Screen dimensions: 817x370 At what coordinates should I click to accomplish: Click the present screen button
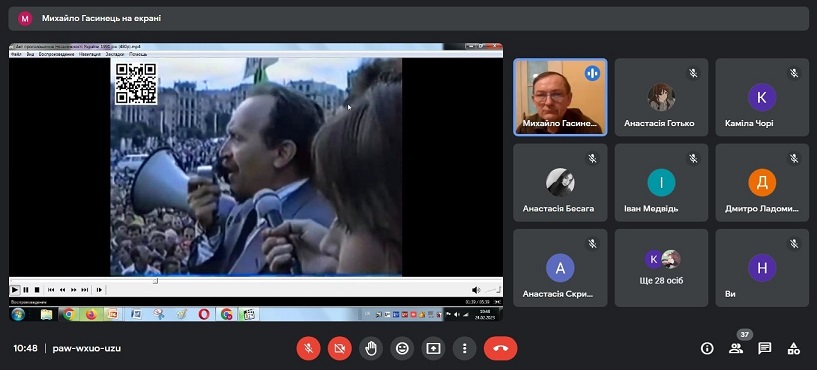click(434, 348)
